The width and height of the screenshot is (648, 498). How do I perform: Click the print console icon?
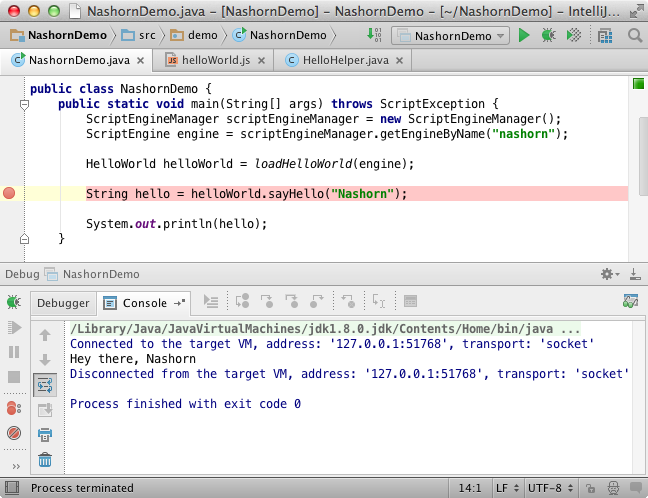click(x=45, y=435)
